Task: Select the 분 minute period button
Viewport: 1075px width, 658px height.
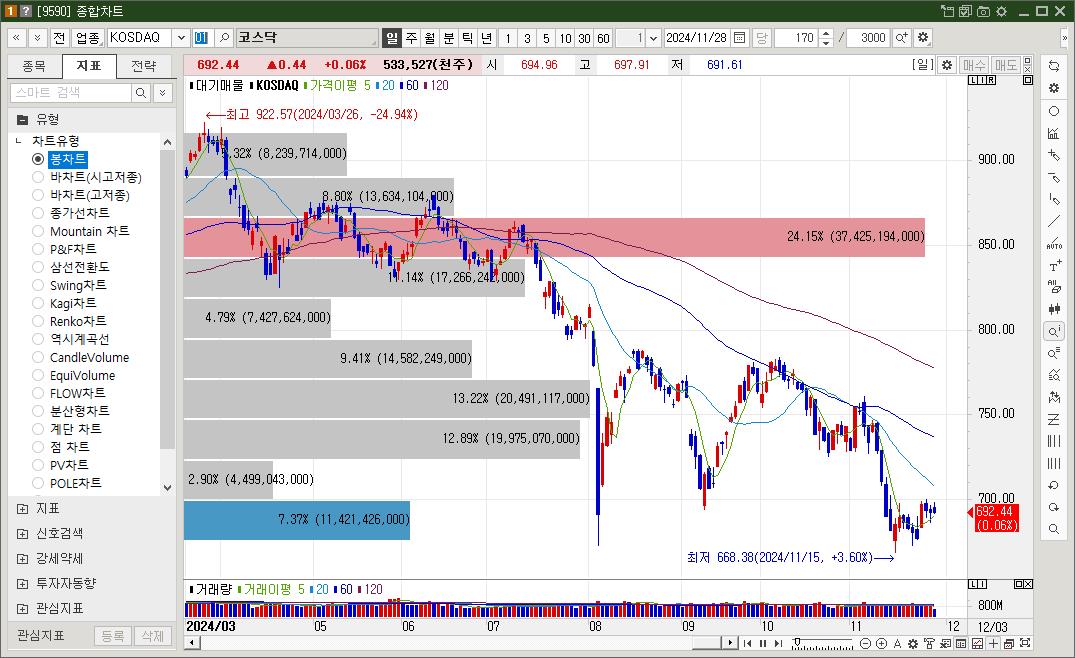Action: (448, 38)
